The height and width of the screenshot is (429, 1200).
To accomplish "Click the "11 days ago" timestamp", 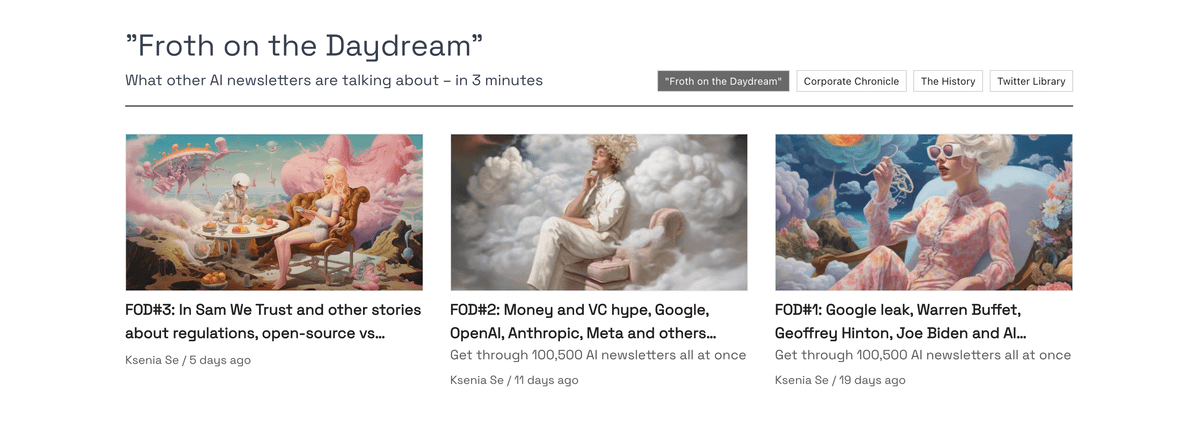I will 546,380.
